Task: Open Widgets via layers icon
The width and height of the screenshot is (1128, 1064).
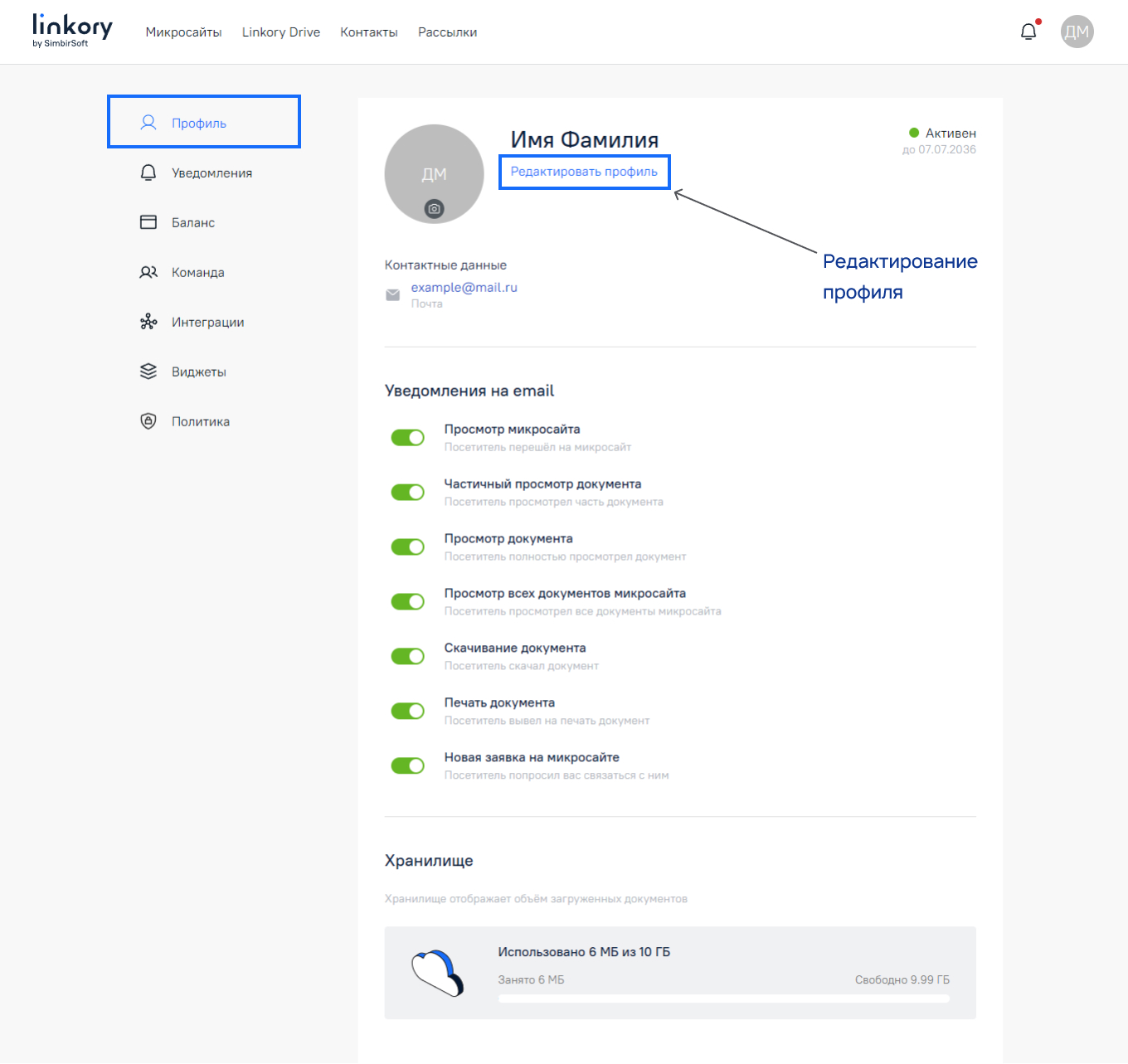Action: click(x=148, y=372)
